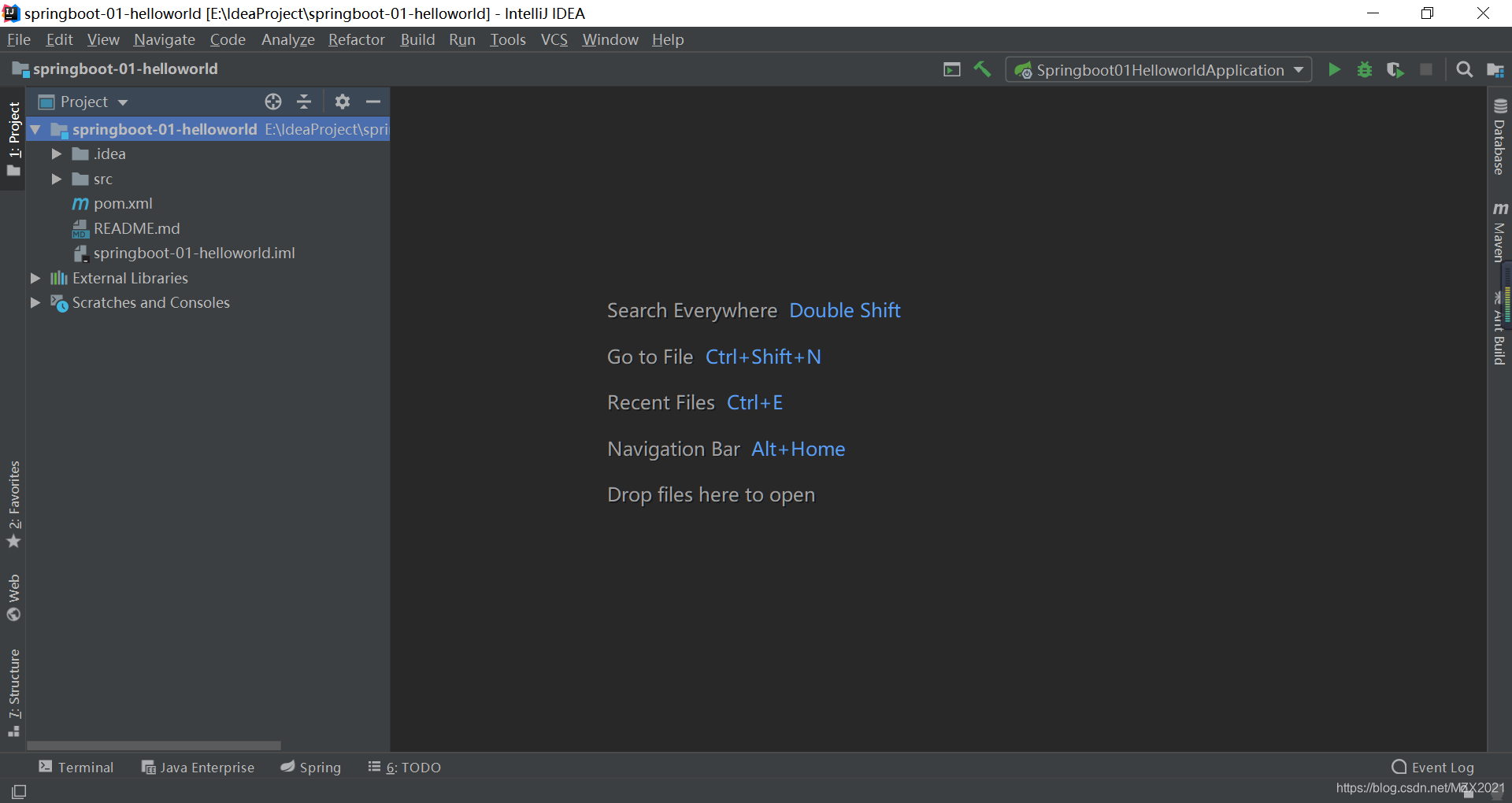Open the Build menu

pyautogui.click(x=417, y=39)
